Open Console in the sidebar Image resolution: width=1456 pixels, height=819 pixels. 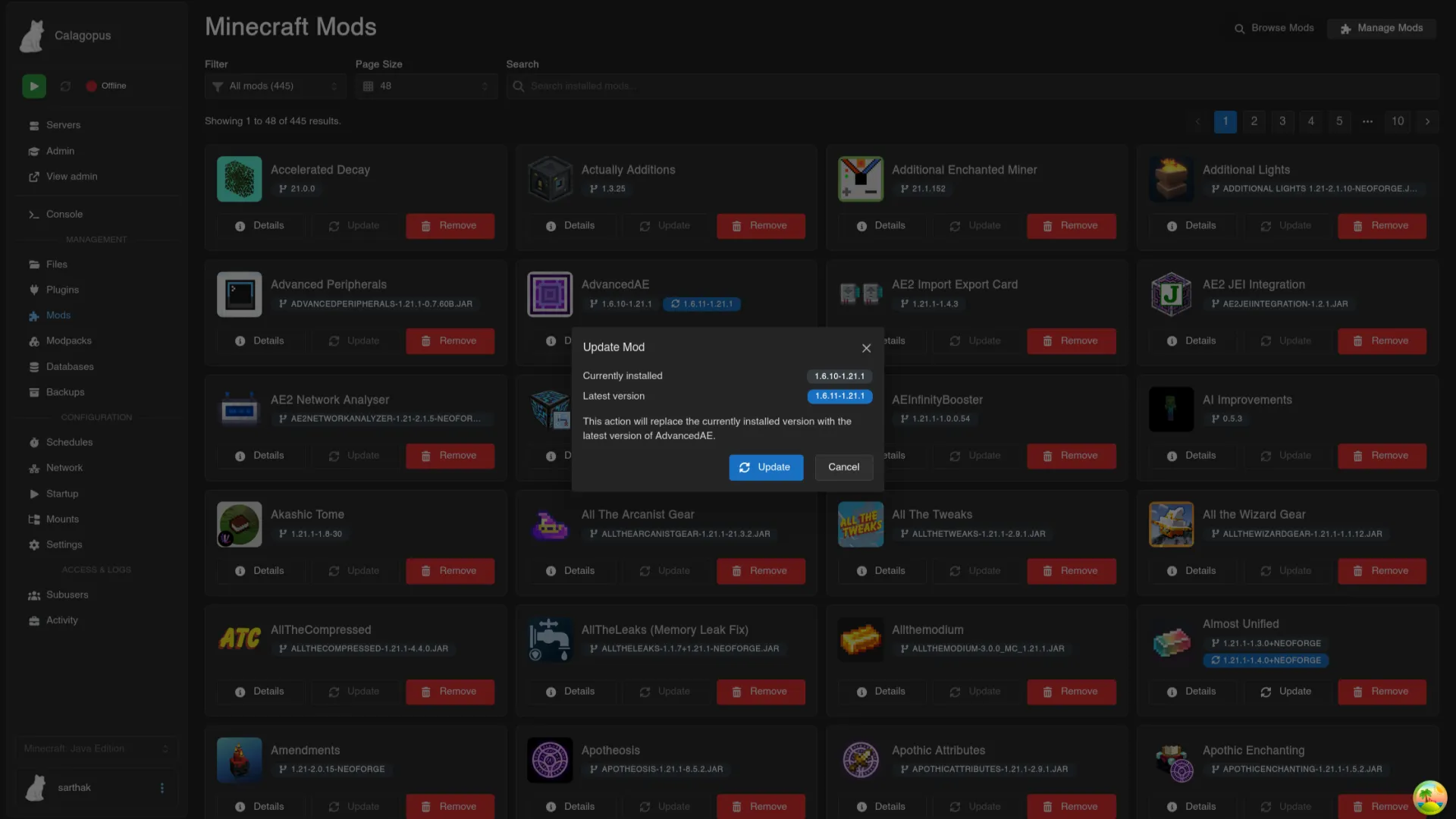(64, 215)
